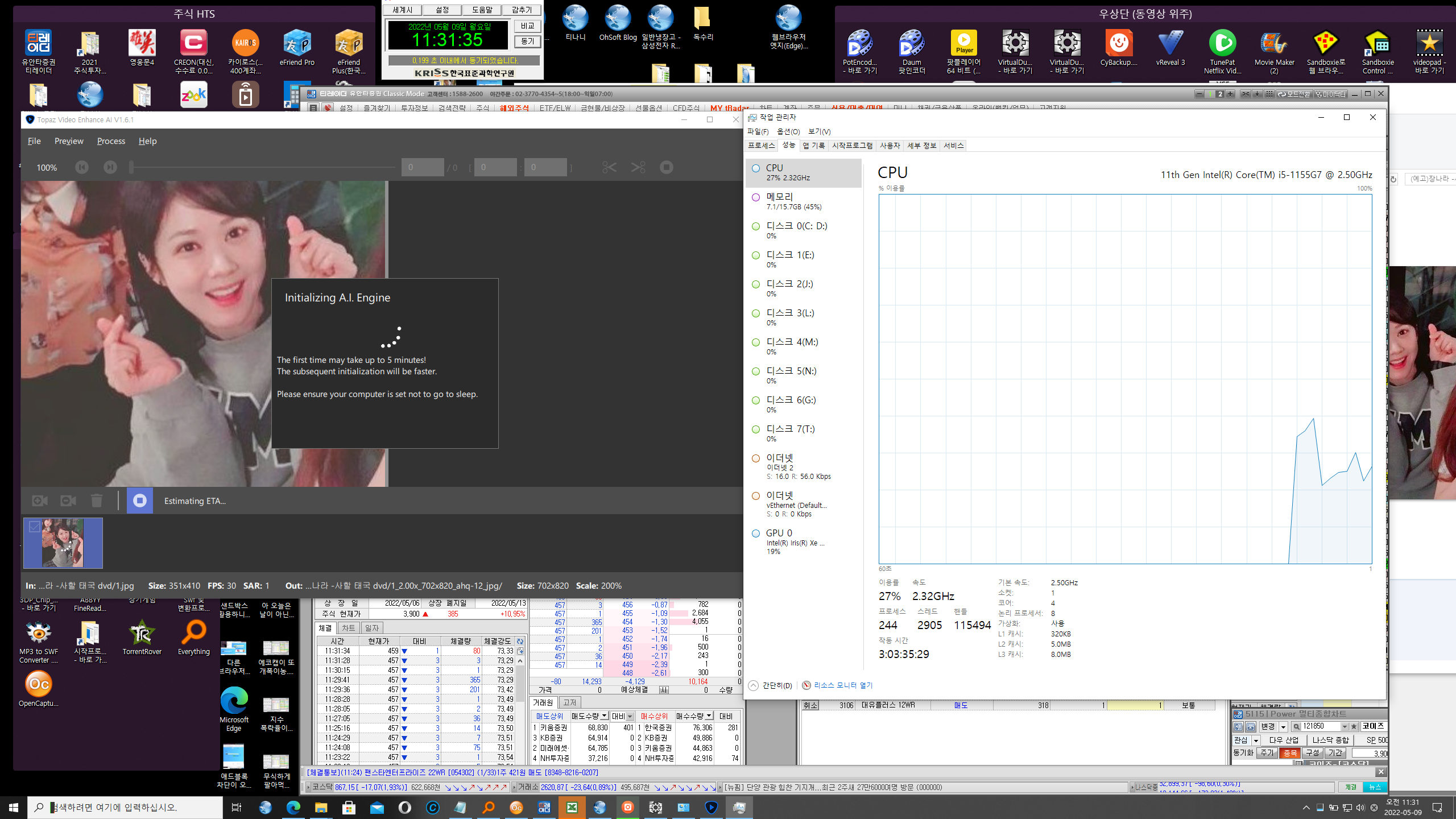Open the File menu in Topaz

34,141
